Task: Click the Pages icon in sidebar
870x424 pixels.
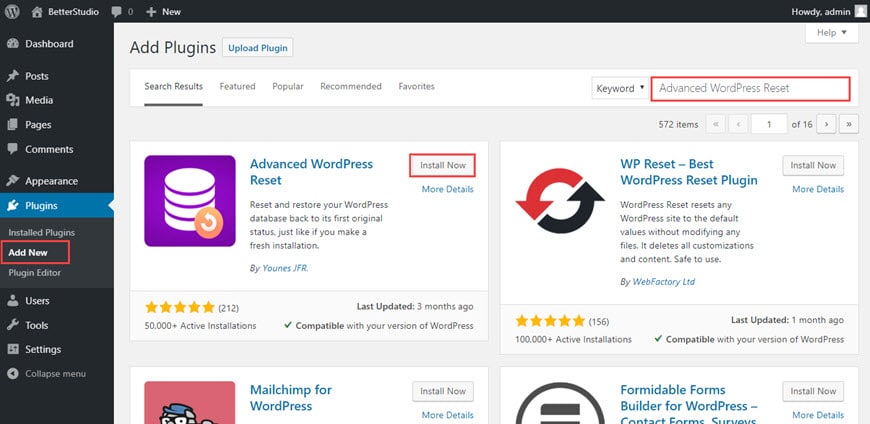Action: click(13, 125)
